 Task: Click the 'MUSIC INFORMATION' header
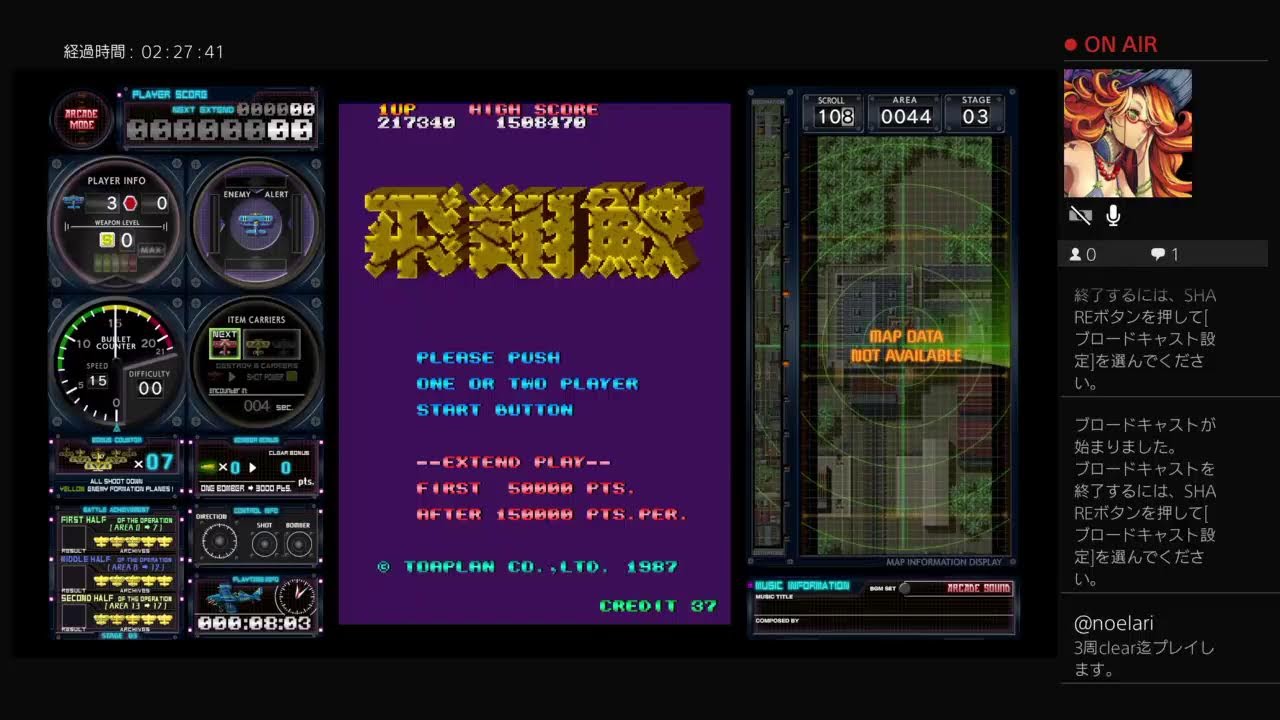802,585
